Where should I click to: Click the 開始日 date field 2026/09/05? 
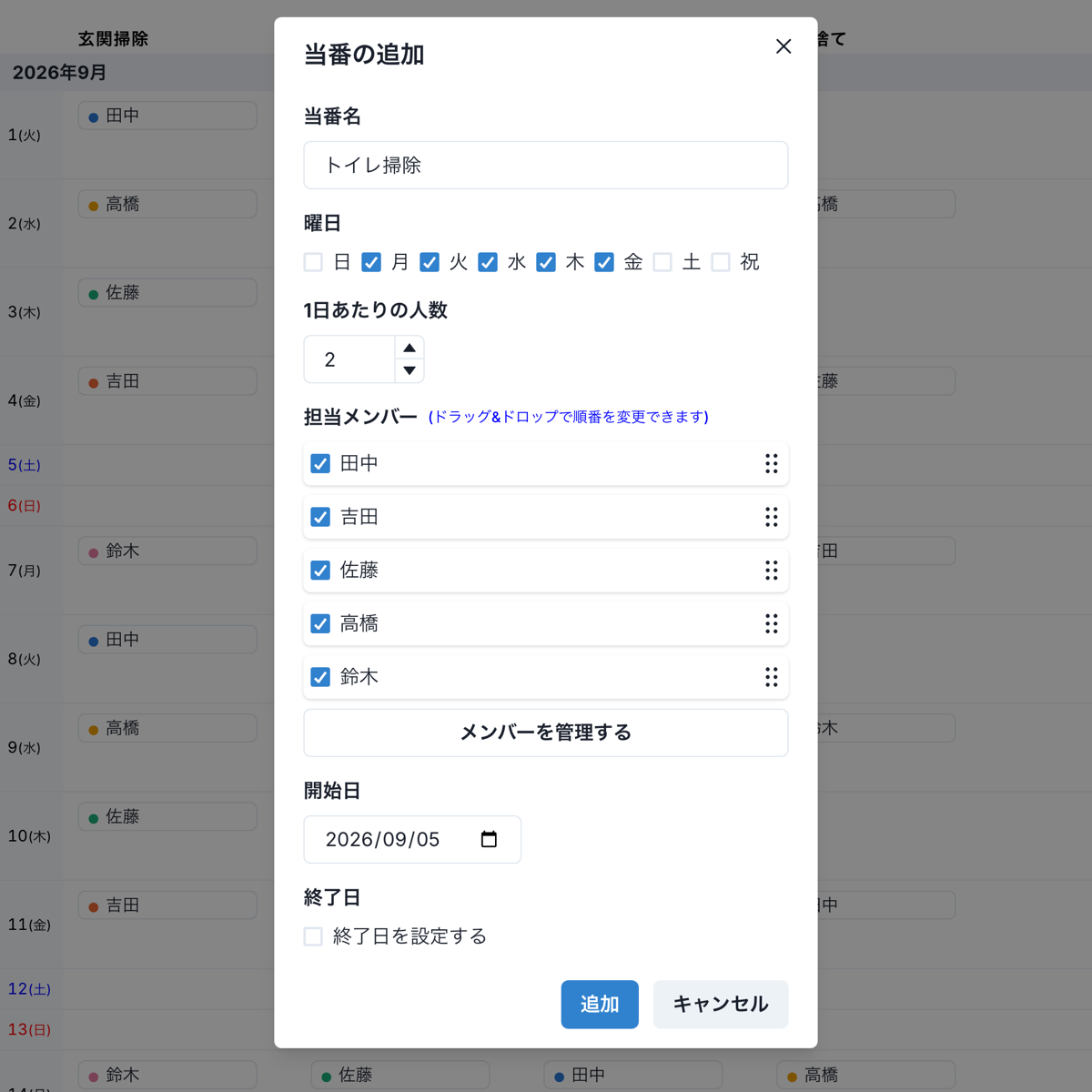coord(412,839)
